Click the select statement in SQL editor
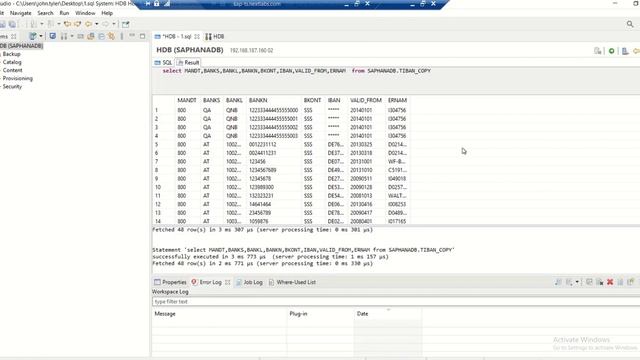 pos(296,71)
